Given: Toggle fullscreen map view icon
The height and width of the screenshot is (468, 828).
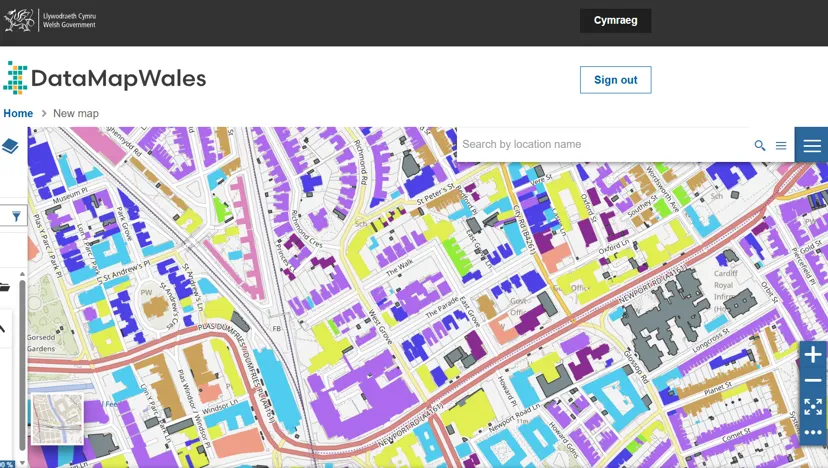Looking at the screenshot, I should pyautogui.click(x=813, y=407).
